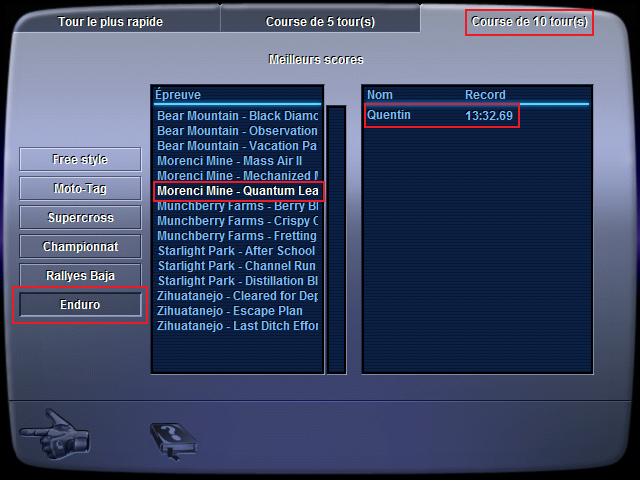Show Rallyes Baja best scores
Viewport: 640px width, 481px height.
point(80,275)
